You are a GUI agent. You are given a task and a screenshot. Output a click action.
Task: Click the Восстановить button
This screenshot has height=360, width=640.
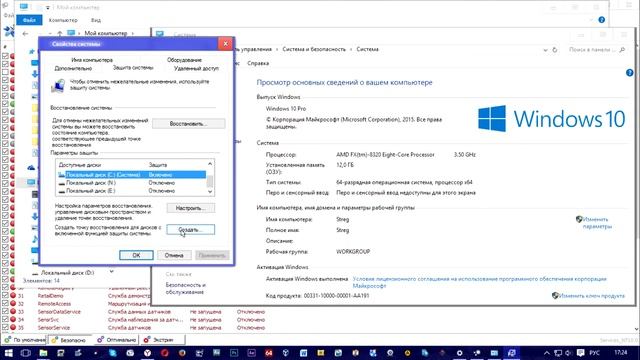[189, 124]
